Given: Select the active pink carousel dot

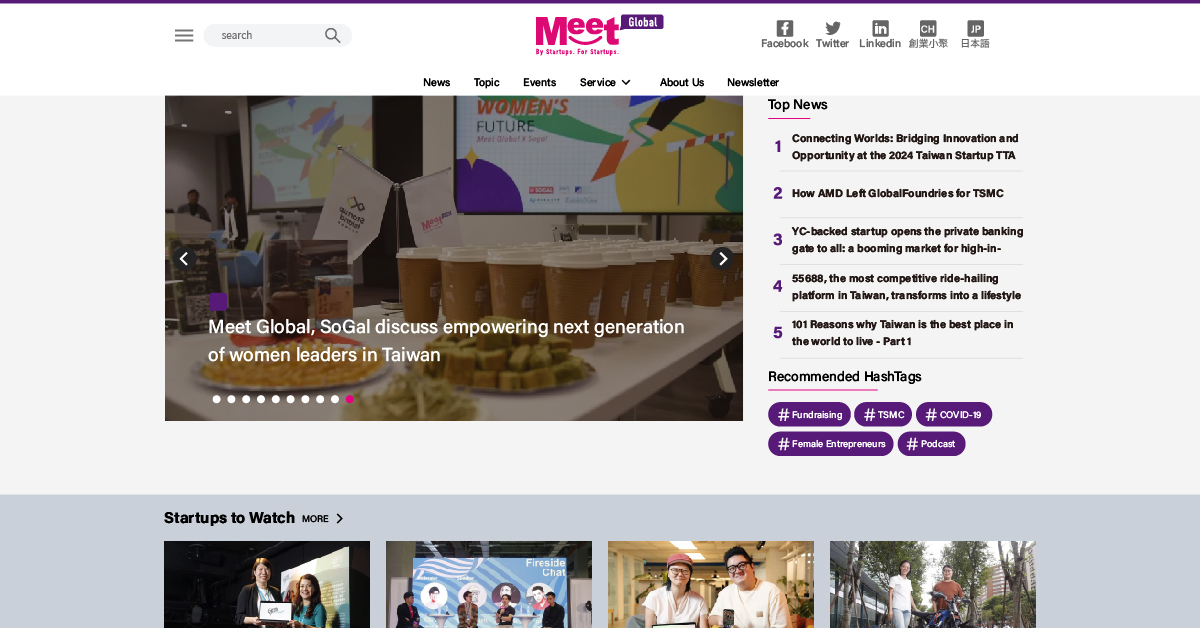Looking at the screenshot, I should click(350, 399).
